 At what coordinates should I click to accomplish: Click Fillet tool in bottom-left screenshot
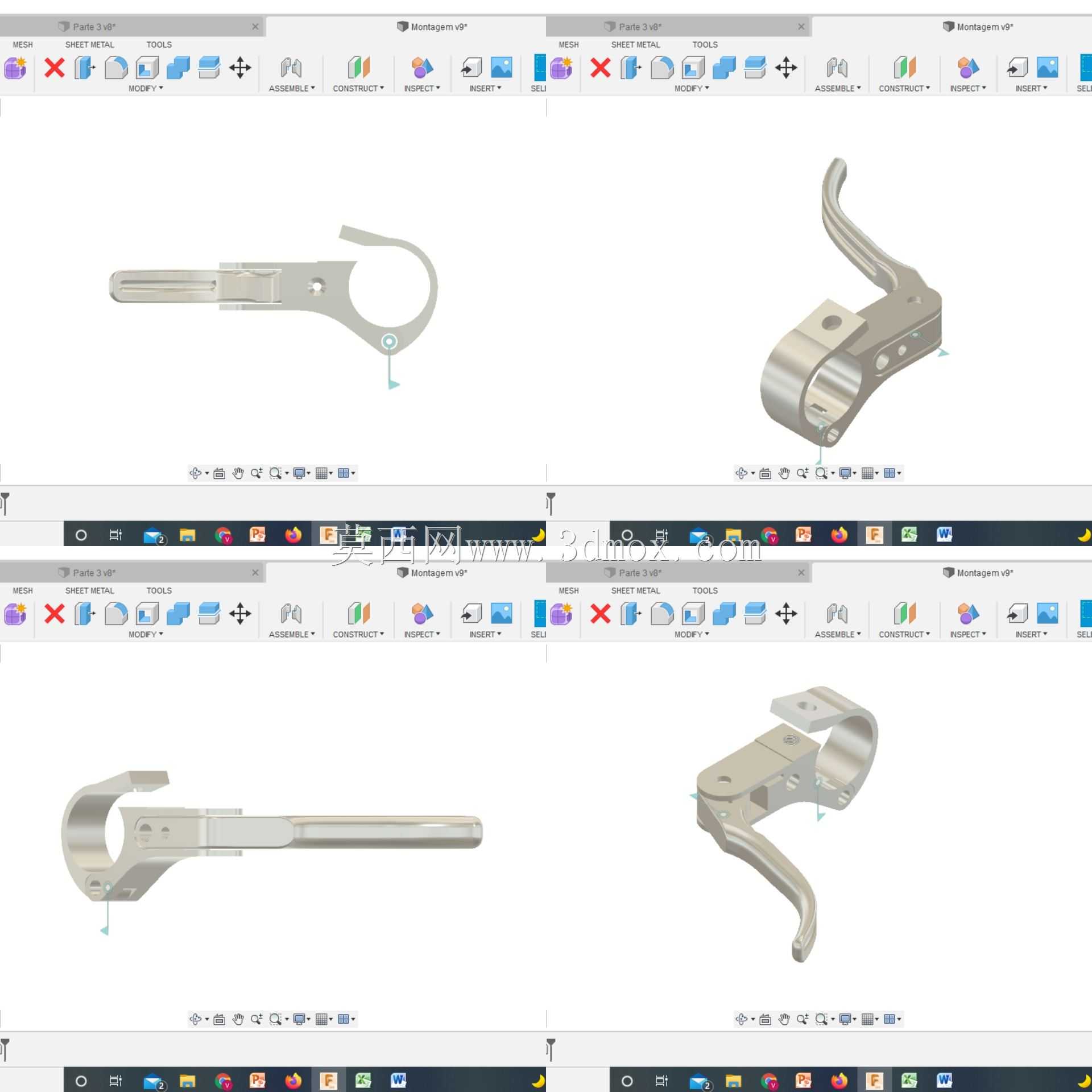click(x=116, y=614)
